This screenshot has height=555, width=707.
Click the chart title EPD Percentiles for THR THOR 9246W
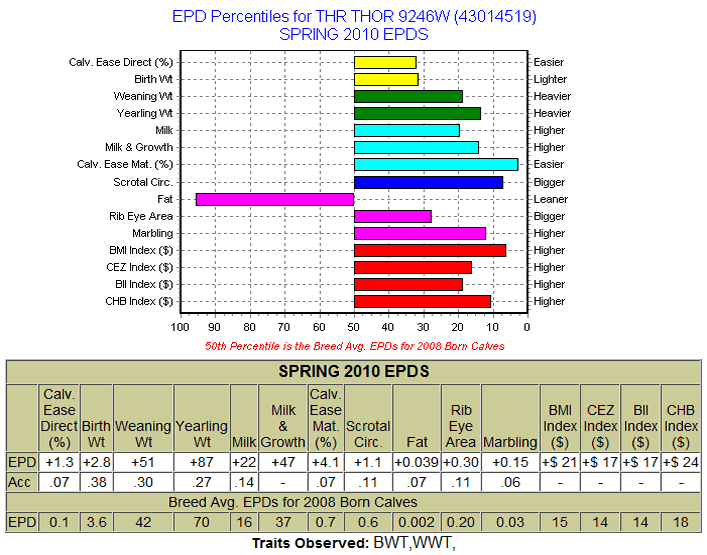click(354, 17)
